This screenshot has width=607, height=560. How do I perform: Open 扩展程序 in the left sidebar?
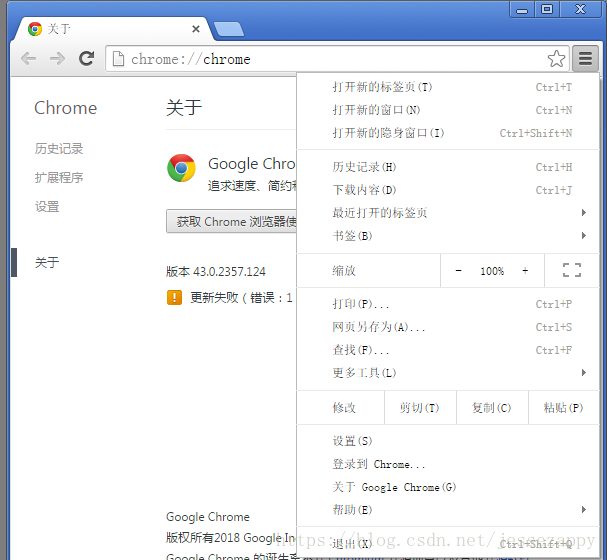58,178
